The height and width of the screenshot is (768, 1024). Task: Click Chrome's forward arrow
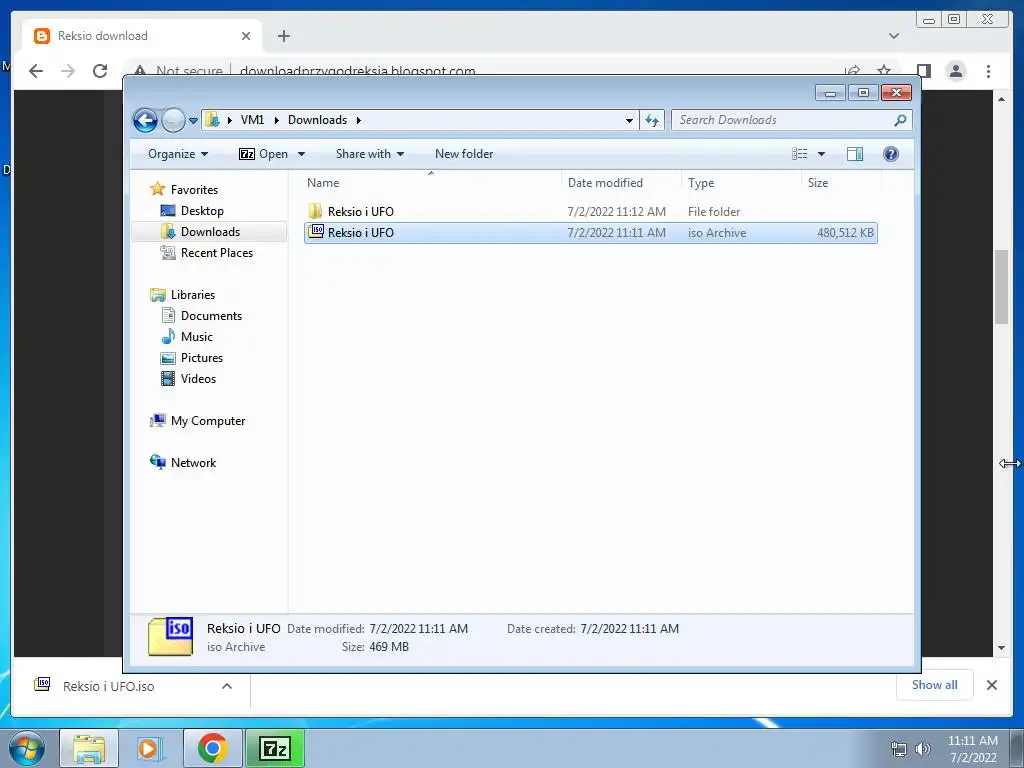[68, 71]
